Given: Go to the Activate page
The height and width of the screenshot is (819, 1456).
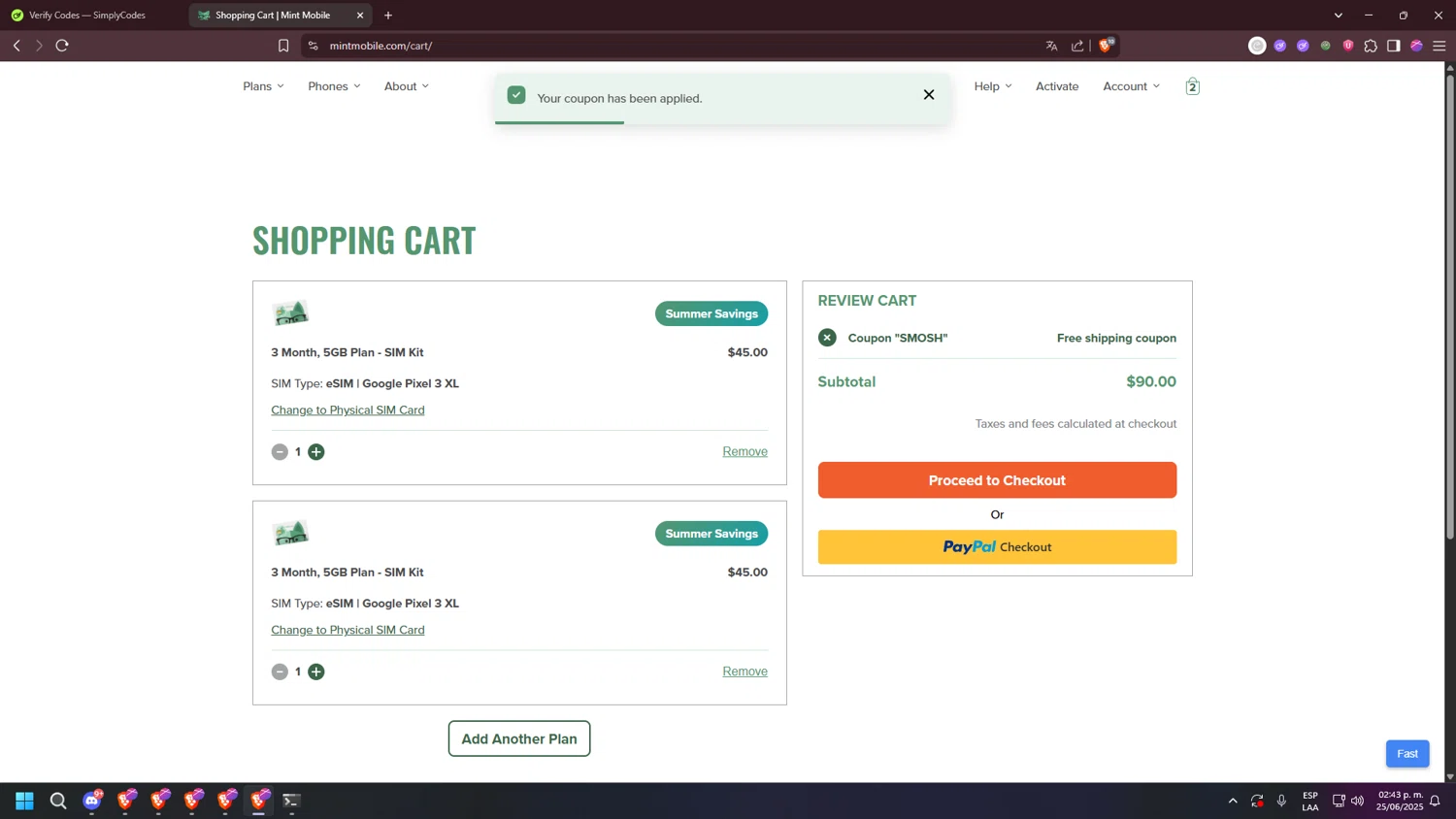Looking at the screenshot, I should tap(1057, 86).
